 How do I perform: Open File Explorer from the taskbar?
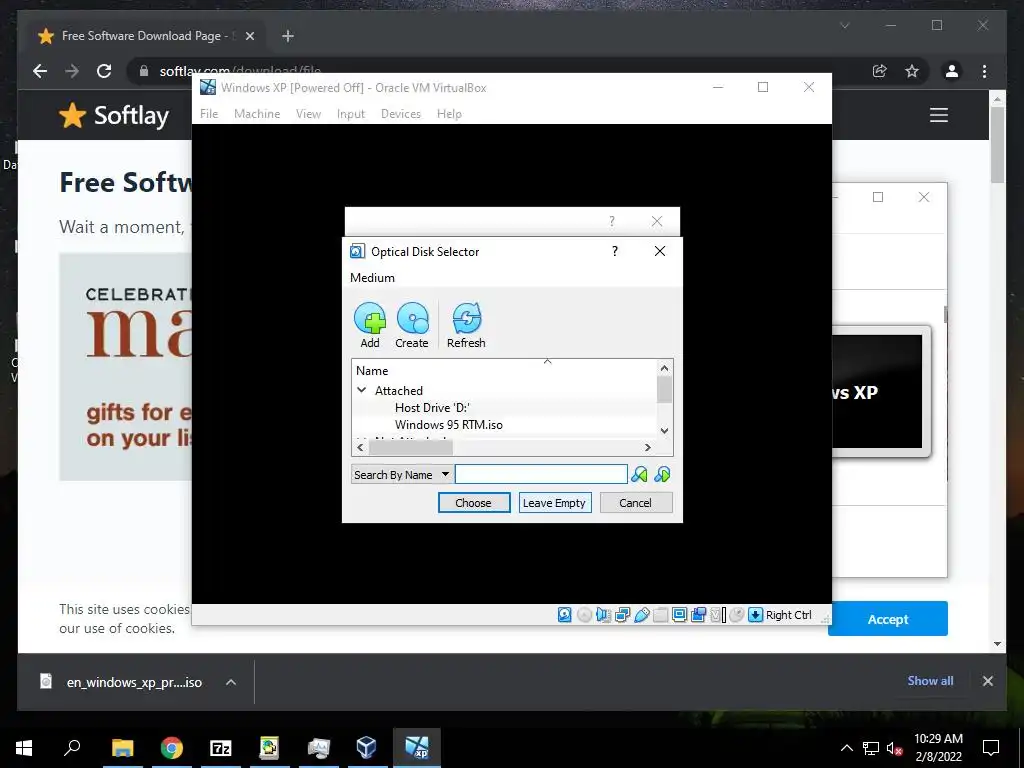point(122,748)
